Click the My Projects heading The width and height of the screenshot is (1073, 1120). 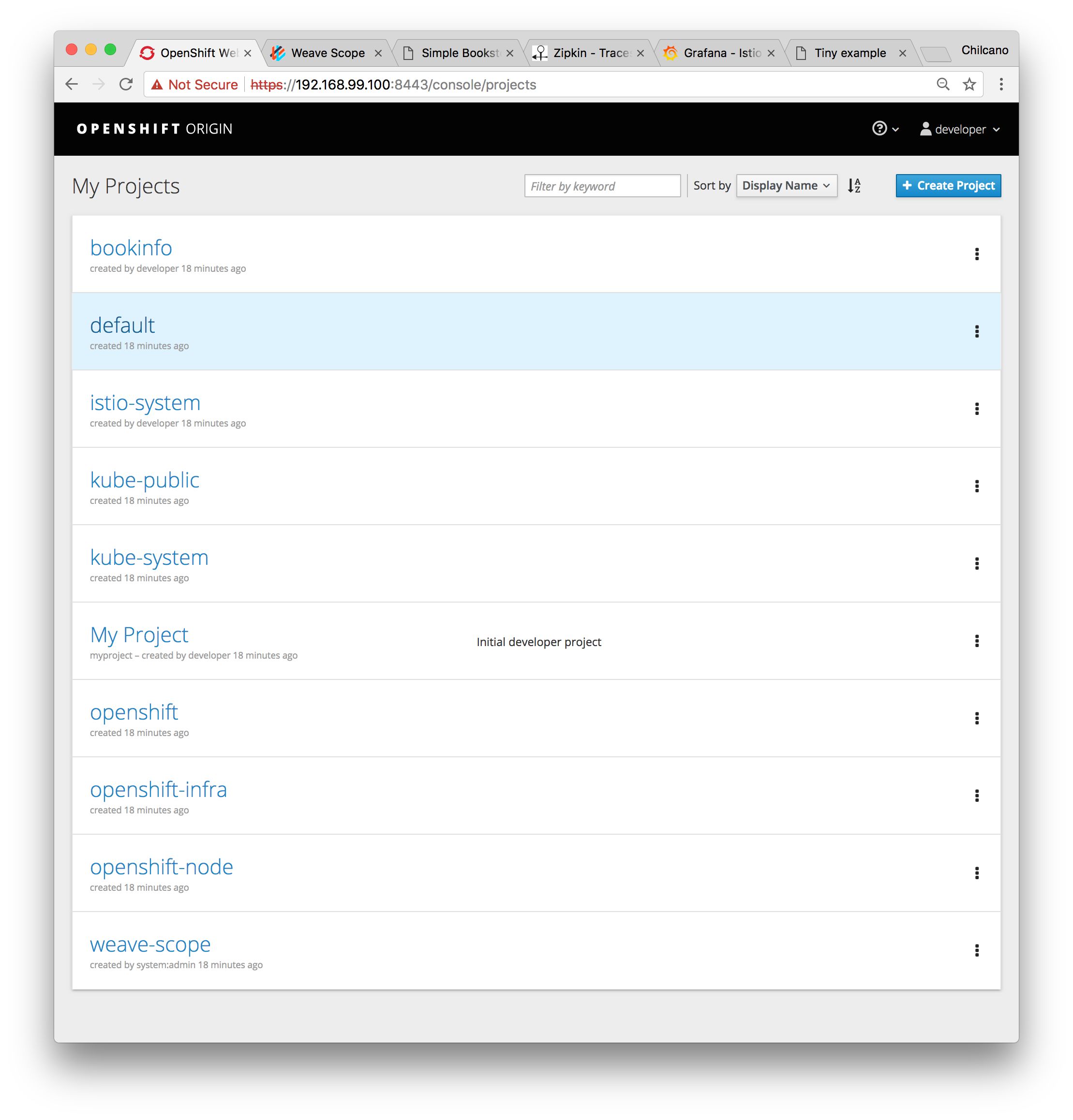pyautogui.click(x=126, y=186)
